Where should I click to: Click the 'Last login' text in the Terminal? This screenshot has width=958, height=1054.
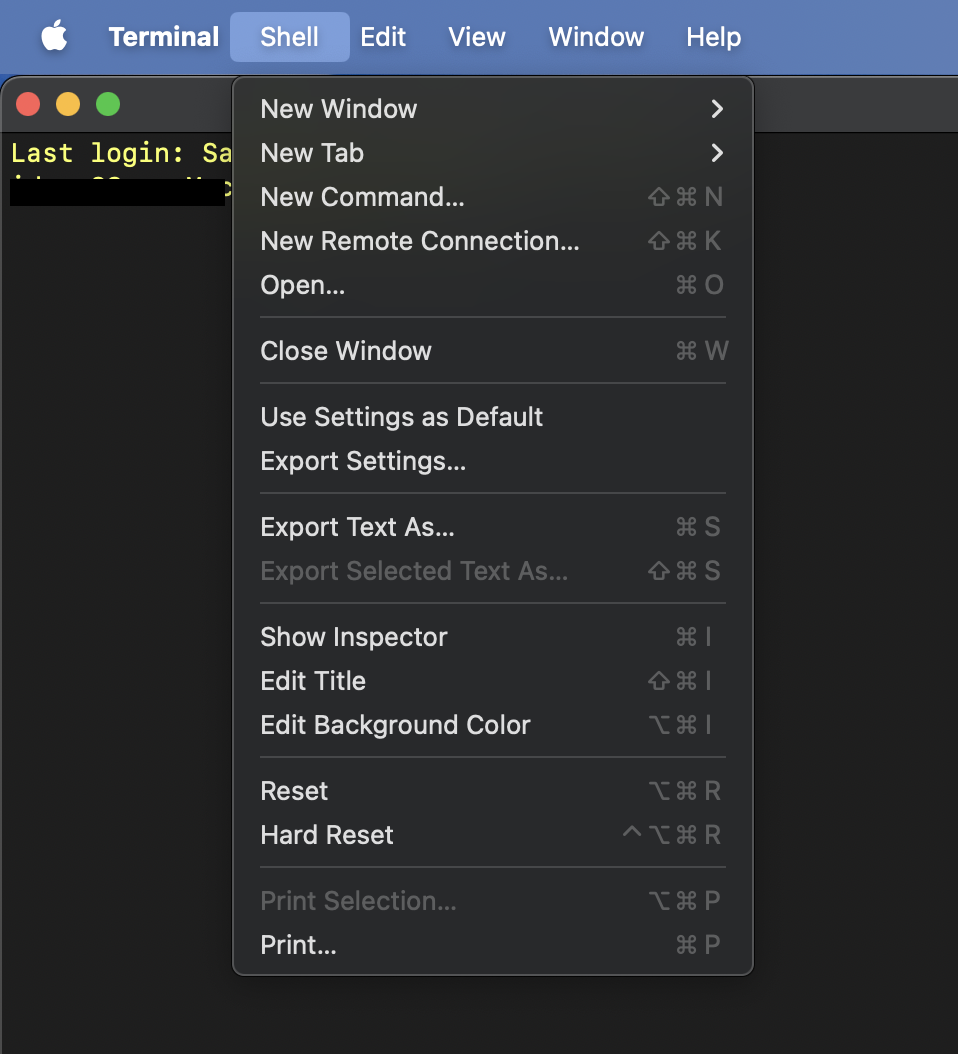[97, 153]
